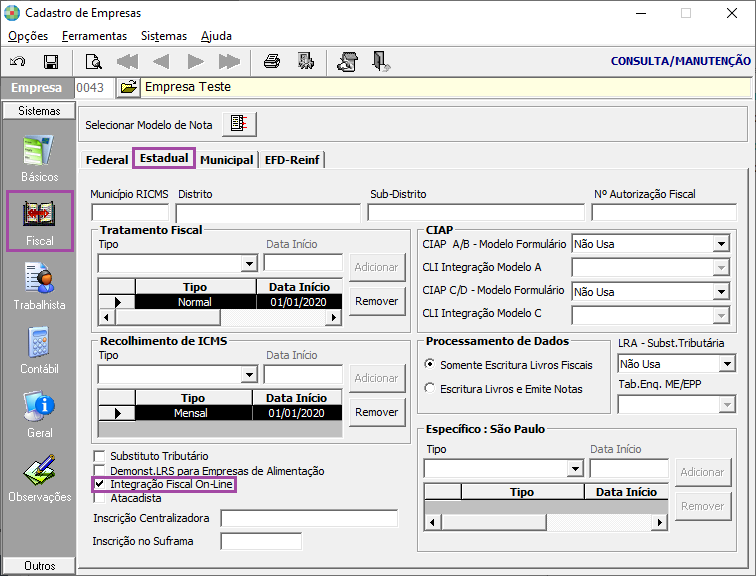
Task: Open the company folder lookup icon
Action: coord(128,88)
